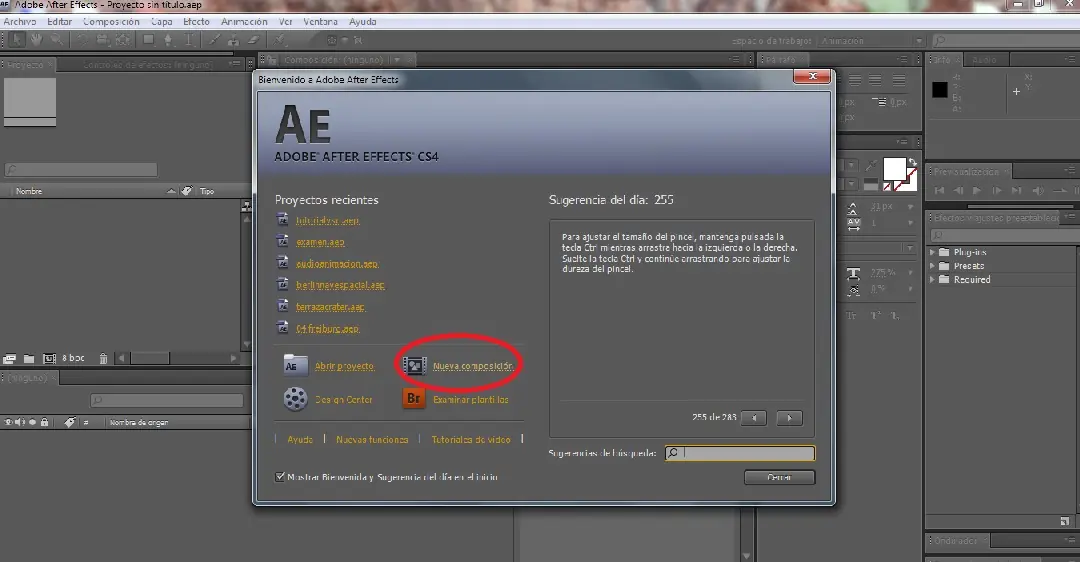Click the Nueva composición film icon
Viewport: 1080px width, 562px height.
click(x=415, y=366)
